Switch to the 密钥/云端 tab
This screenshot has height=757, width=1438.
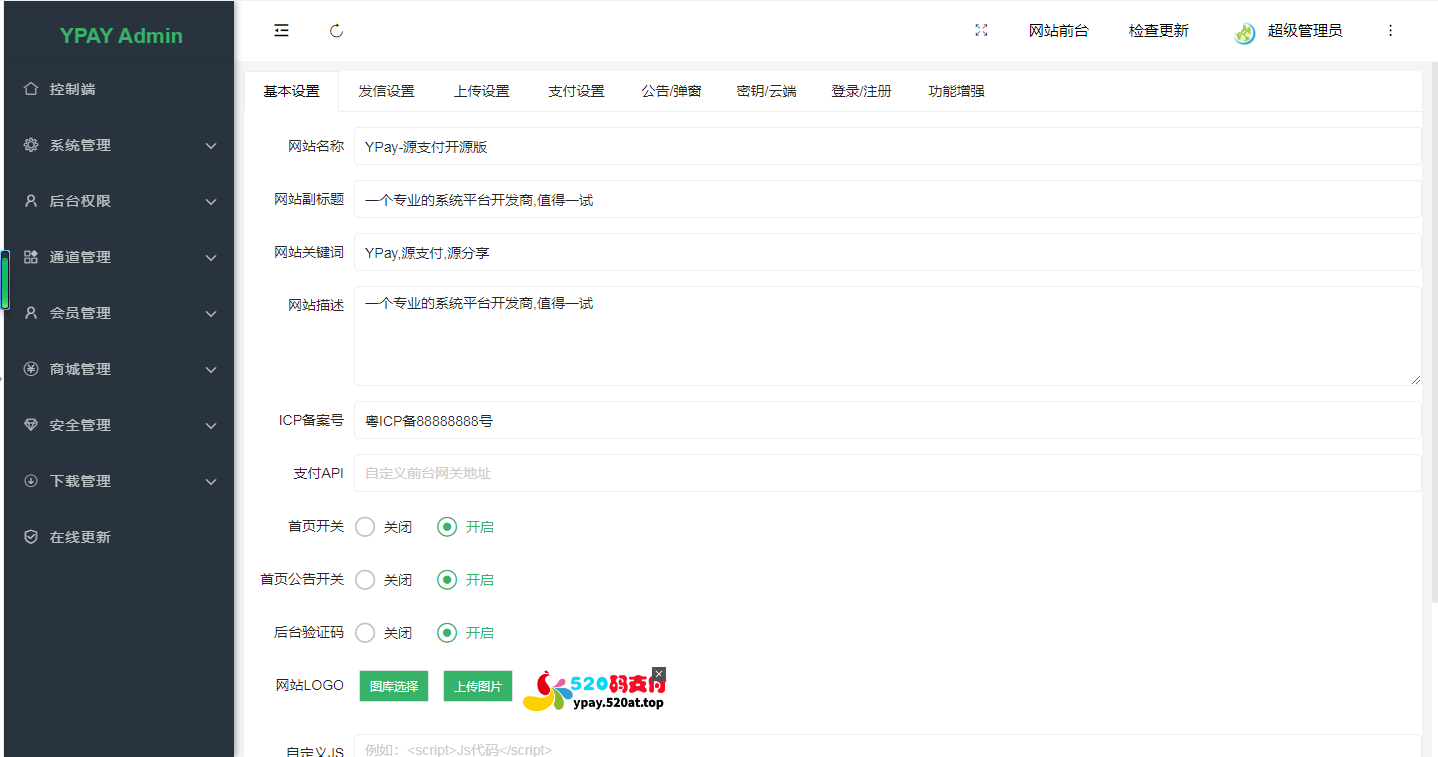pos(766,91)
